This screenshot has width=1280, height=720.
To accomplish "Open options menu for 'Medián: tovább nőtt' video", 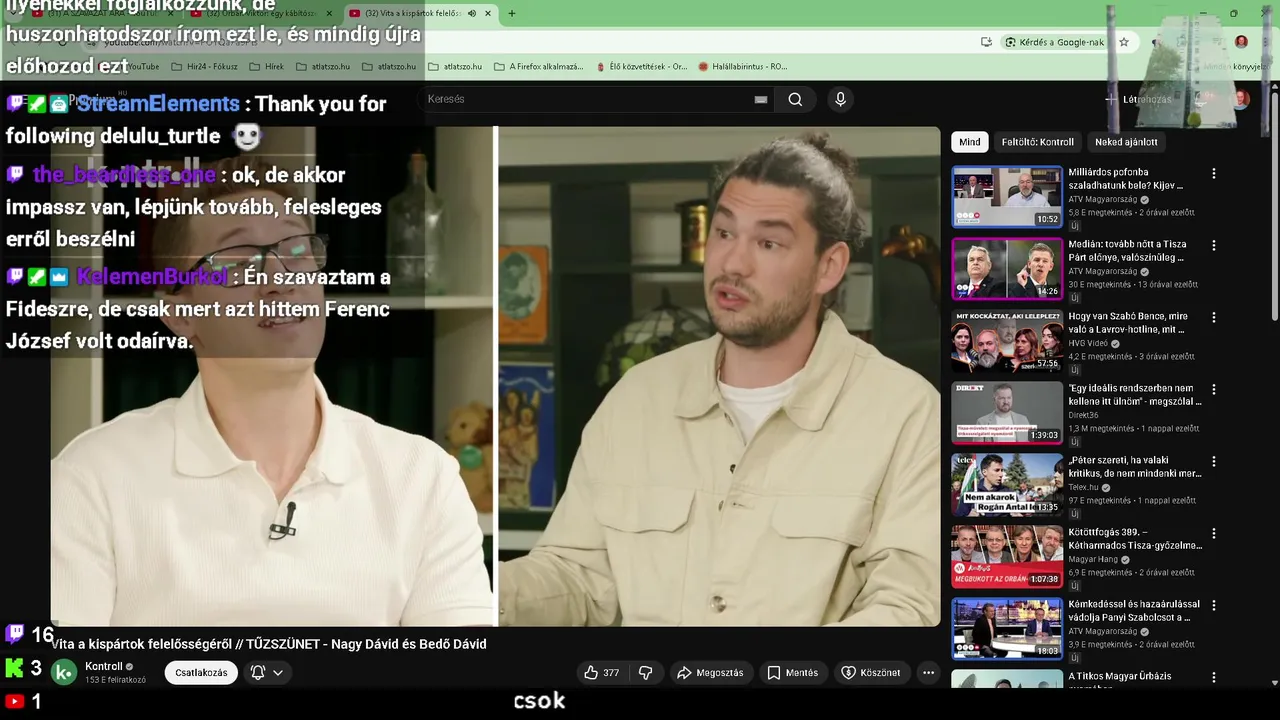I will pos(1214,245).
